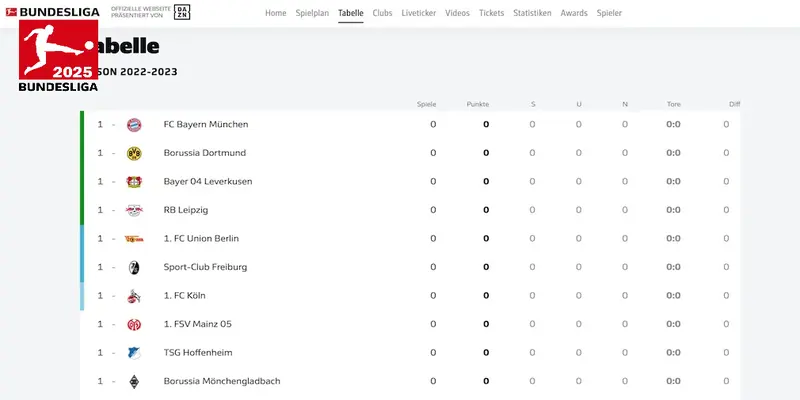Click Offizielle Webseite präsentiert von text
This screenshot has width=800, height=400.
click(x=141, y=12)
